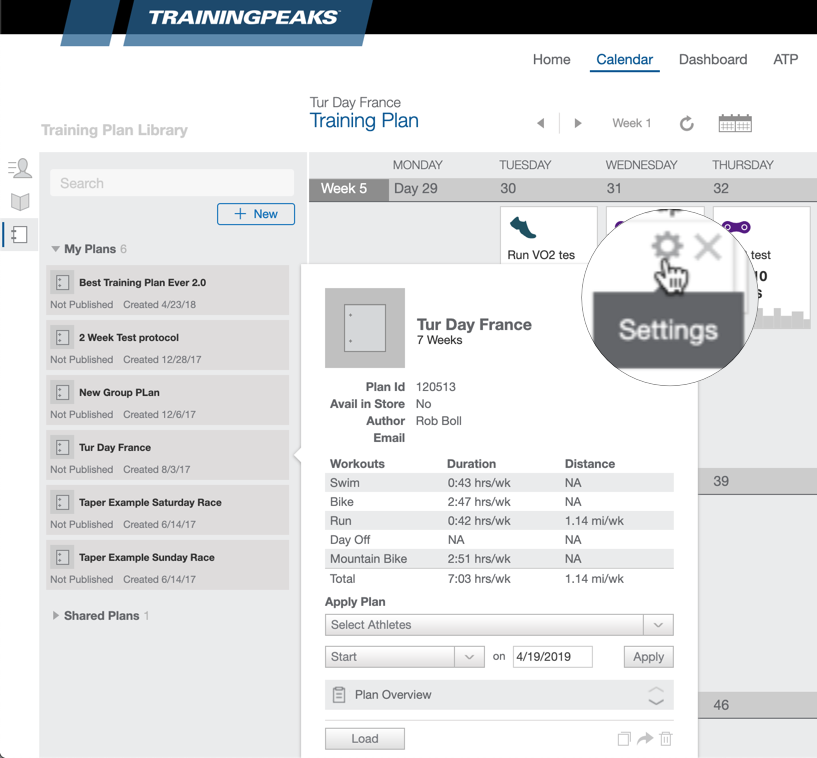Image resolution: width=817 pixels, height=758 pixels.
Task: Select Tur Day France in plan list
Action: coord(167,455)
